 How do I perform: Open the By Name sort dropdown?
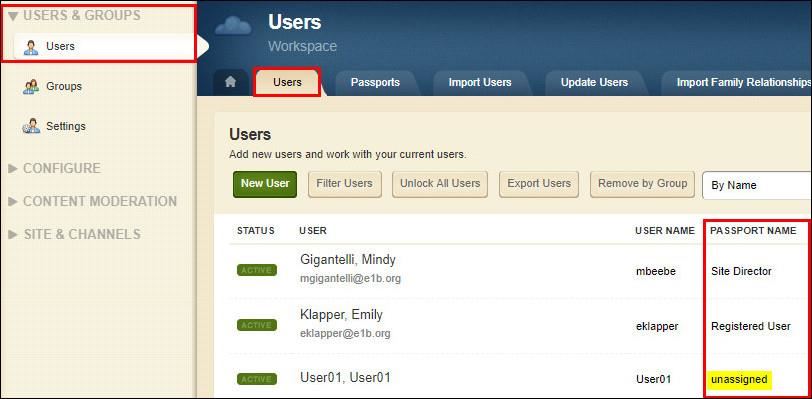757,185
